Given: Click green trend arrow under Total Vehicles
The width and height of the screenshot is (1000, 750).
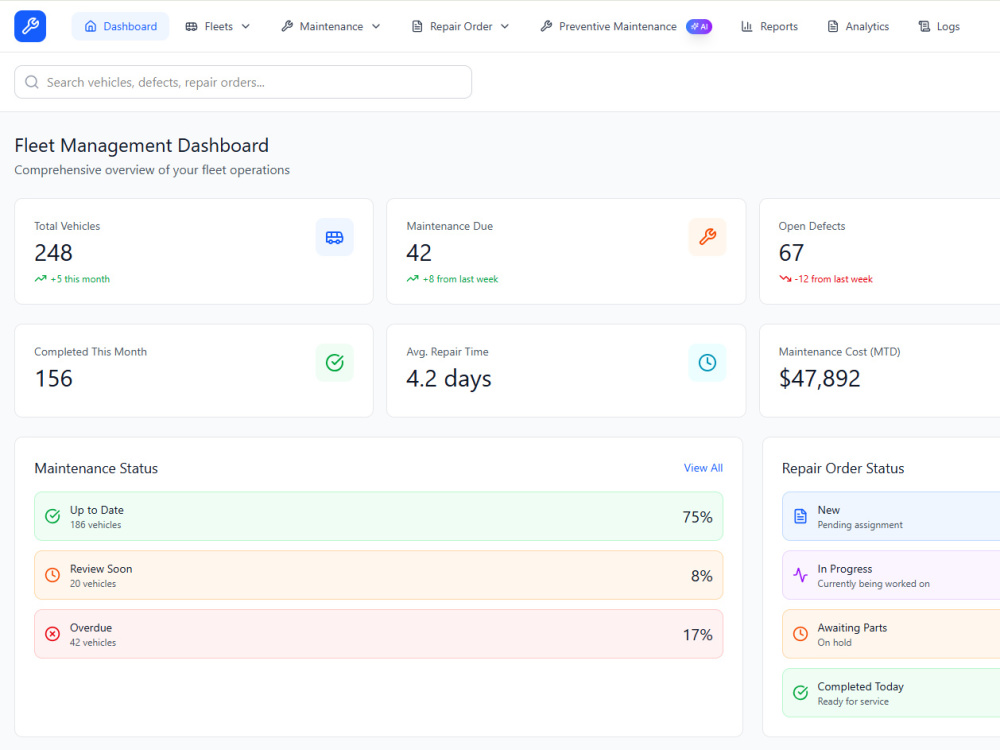Looking at the screenshot, I should click(x=40, y=279).
